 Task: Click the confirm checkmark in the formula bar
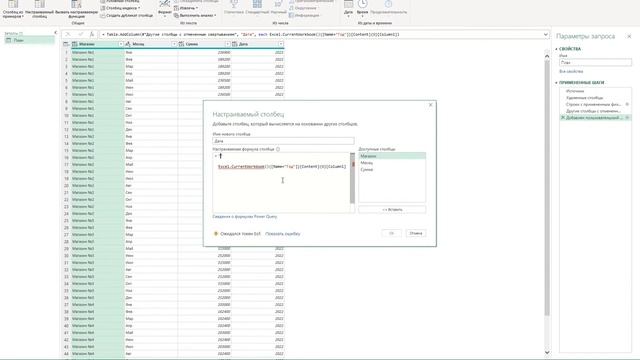coord(80,34)
